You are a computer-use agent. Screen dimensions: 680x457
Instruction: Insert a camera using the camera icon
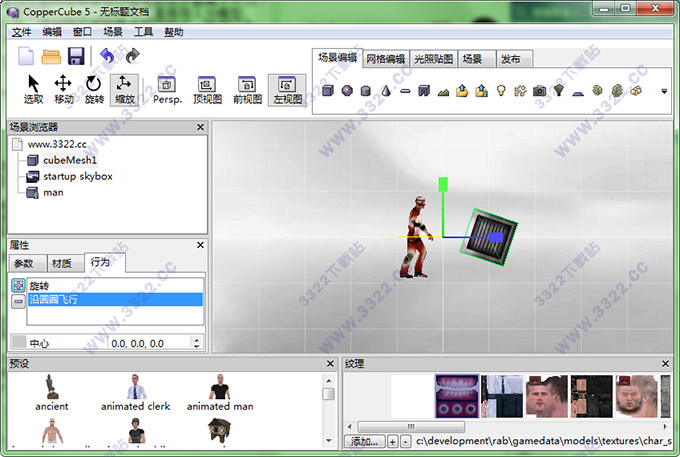540,90
